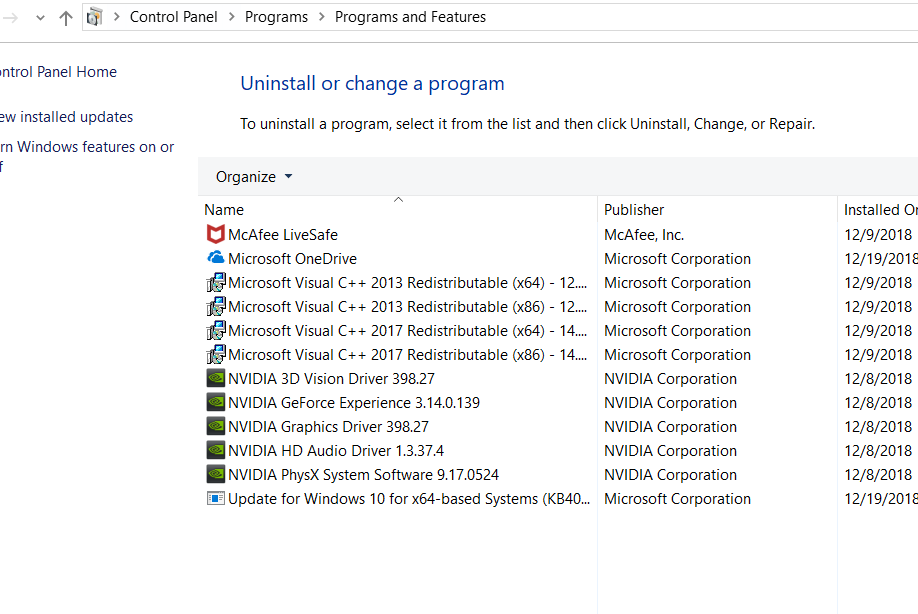Viewport: 918px width, 614px height.
Task: Click the Control Panel address bar icon
Action: (94, 17)
